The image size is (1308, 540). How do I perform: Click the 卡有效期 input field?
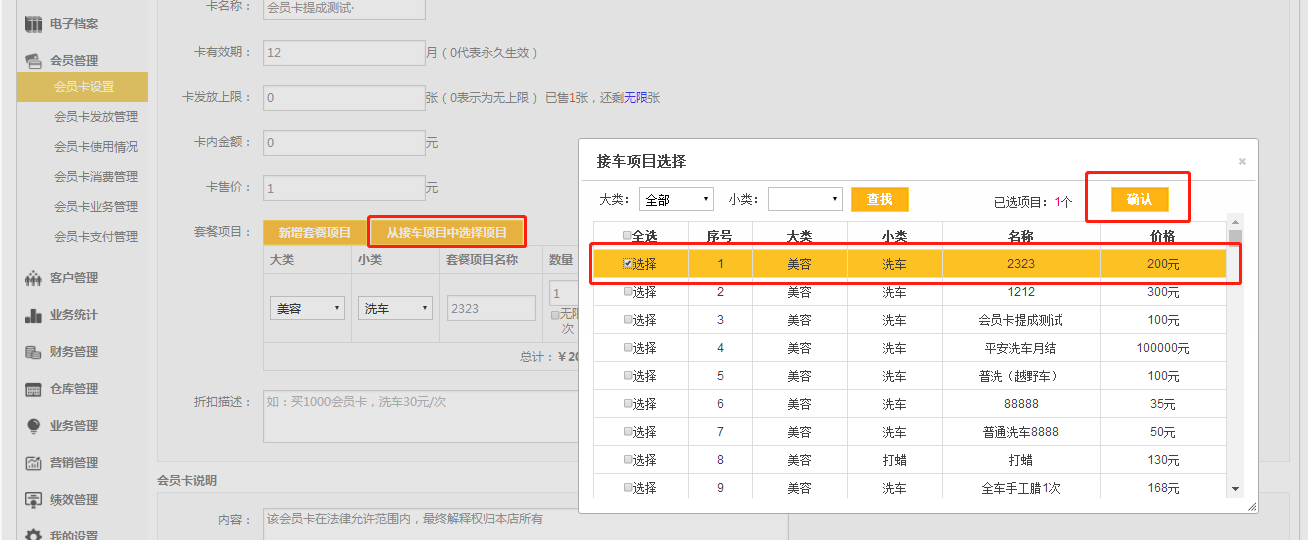click(344, 53)
